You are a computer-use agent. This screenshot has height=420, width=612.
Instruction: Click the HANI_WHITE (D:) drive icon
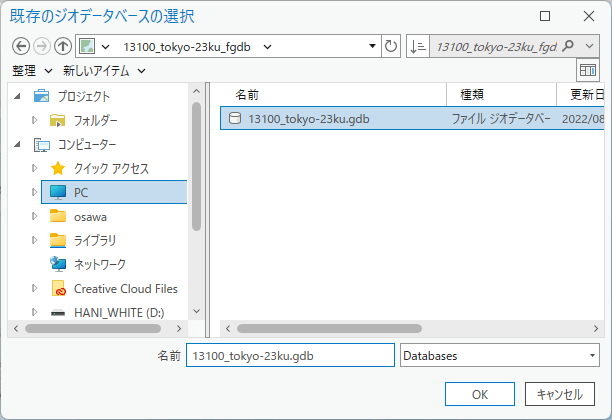(58, 313)
